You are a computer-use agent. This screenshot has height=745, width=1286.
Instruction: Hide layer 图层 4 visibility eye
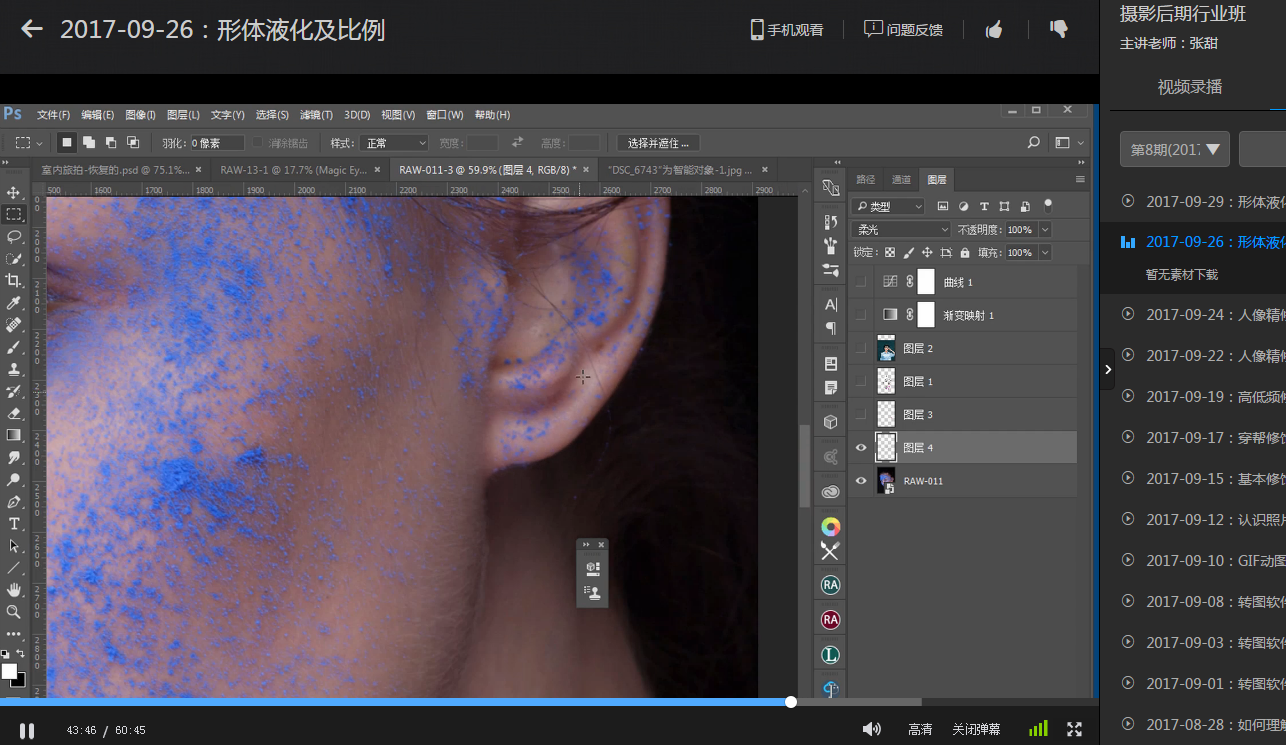pyautogui.click(x=861, y=447)
